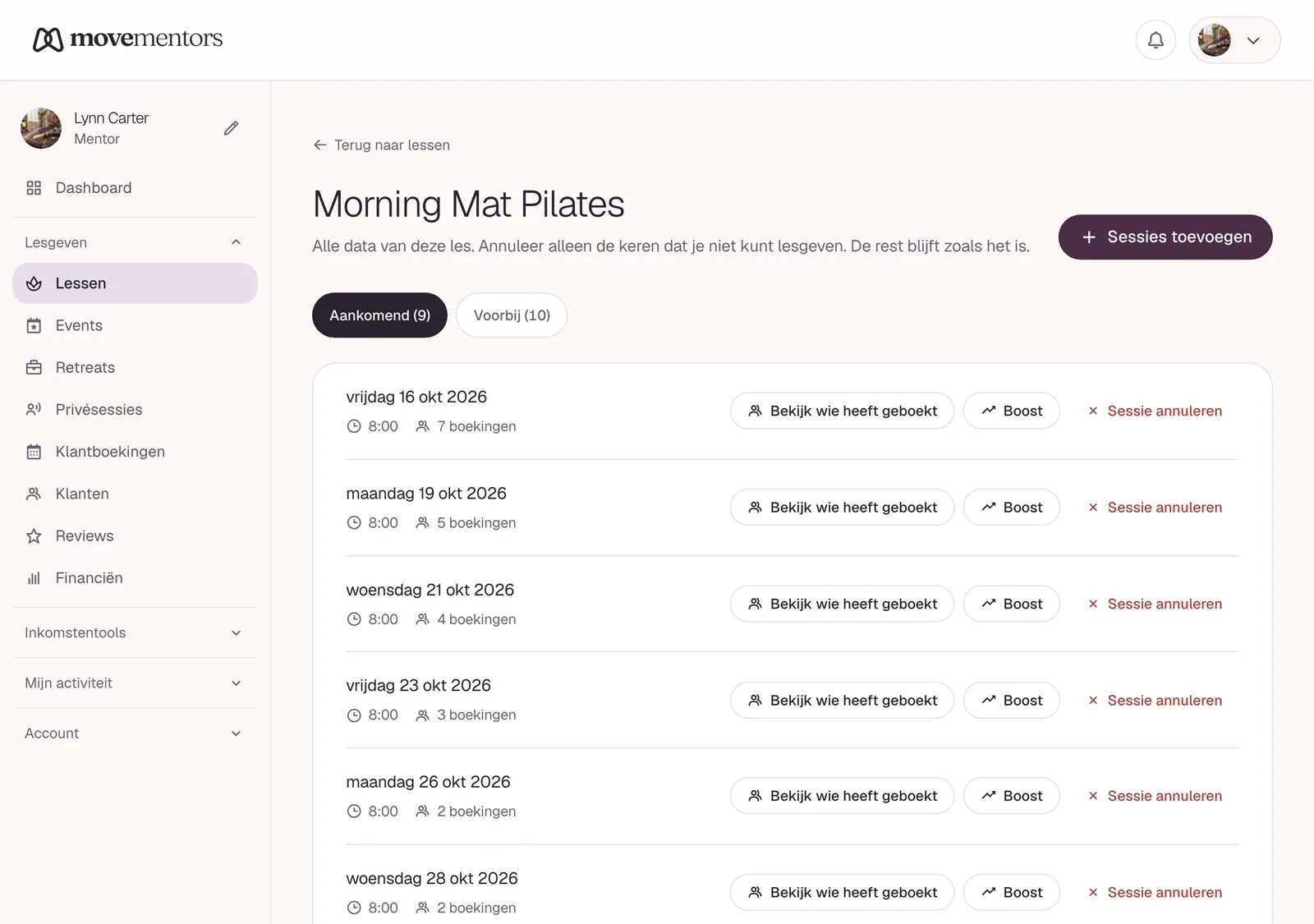The width and height of the screenshot is (1314, 924).
Task: Cancel the woensdag 28 okt 2026 session
Action: pos(1155,893)
